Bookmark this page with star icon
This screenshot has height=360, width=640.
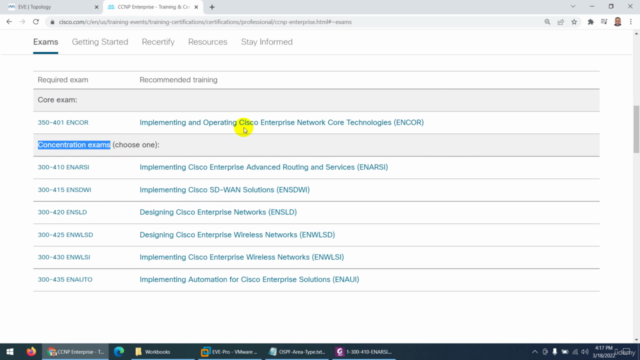[x=574, y=22]
